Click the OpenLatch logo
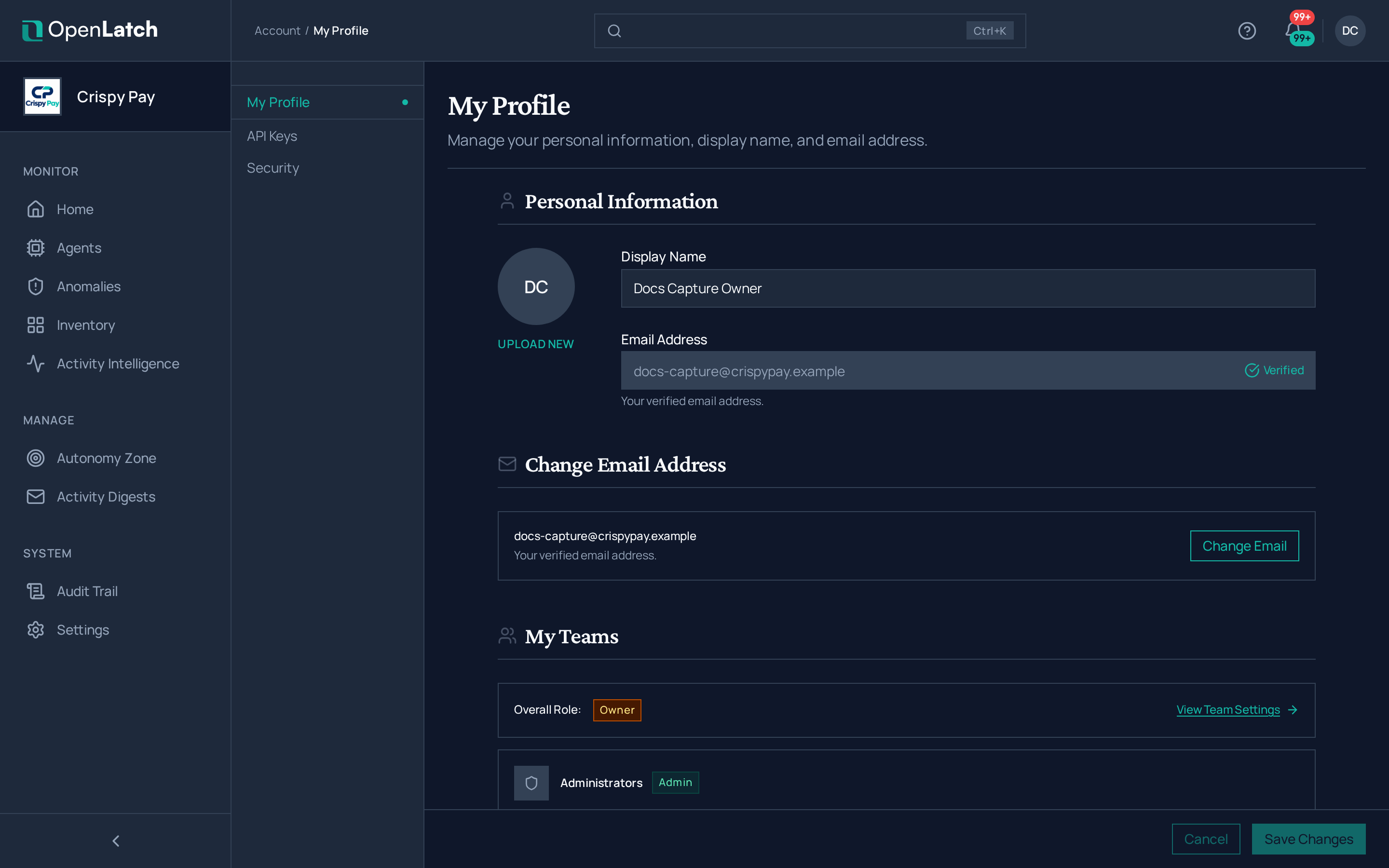1389x868 pixels. tap(90, 30)
